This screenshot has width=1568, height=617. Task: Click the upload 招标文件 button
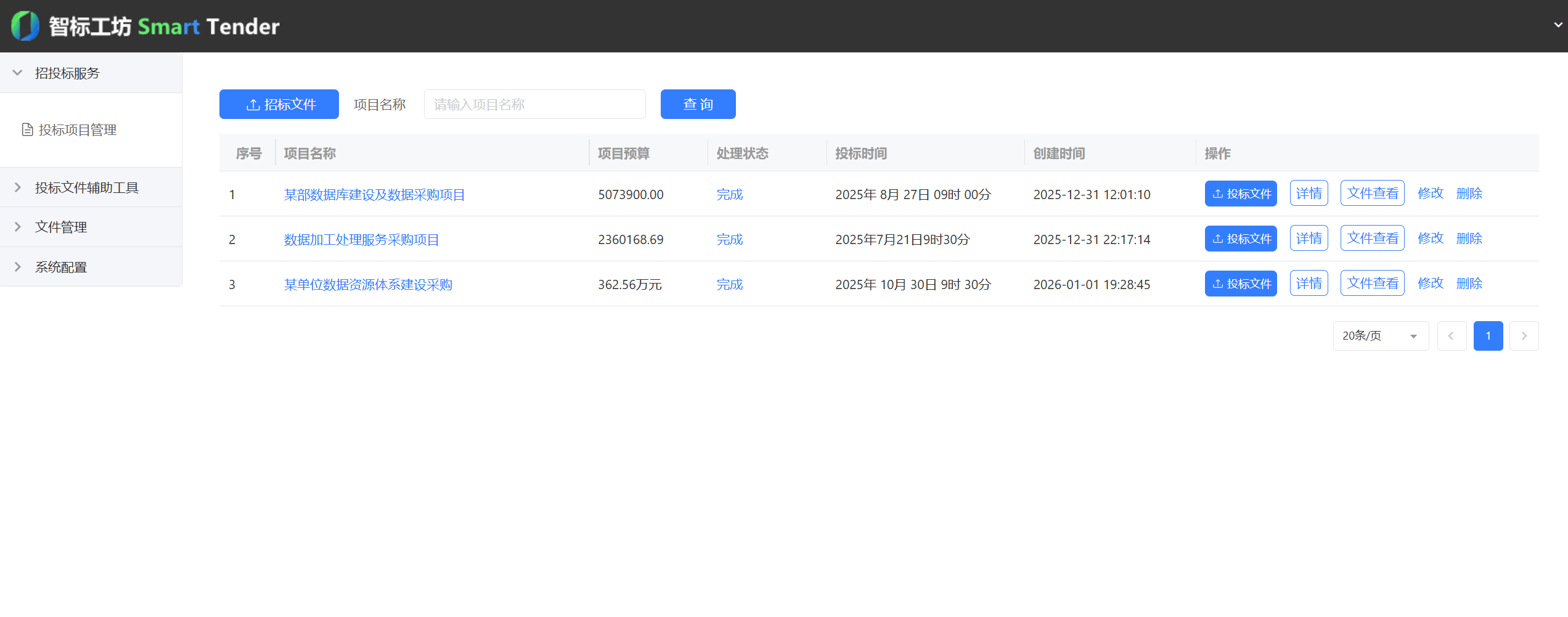[x=279, y=104]
